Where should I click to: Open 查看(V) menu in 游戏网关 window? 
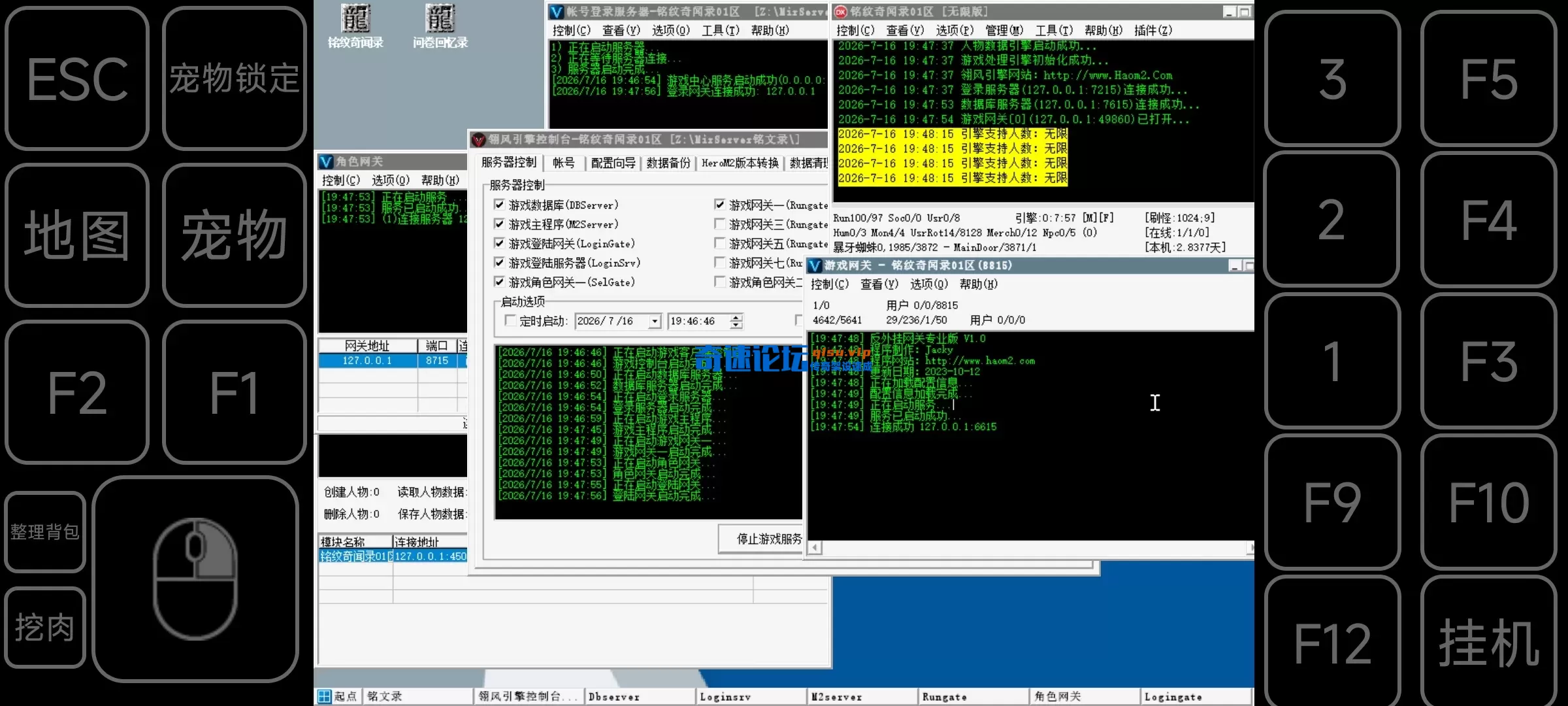pyautogui.click(x=879, y=284)
